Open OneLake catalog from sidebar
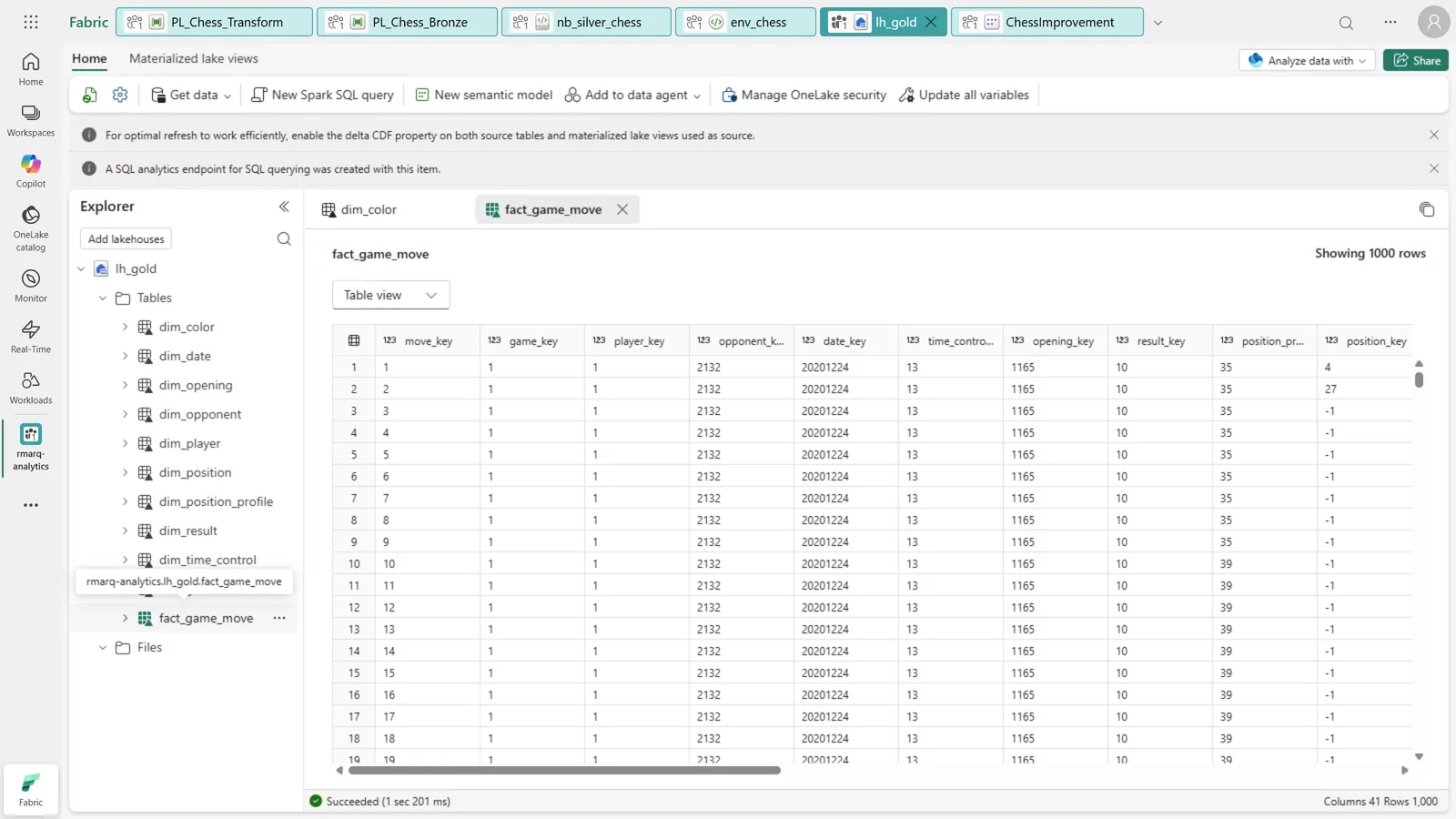1456x819 pixels. pyautogui.click(x=31, y=228)
